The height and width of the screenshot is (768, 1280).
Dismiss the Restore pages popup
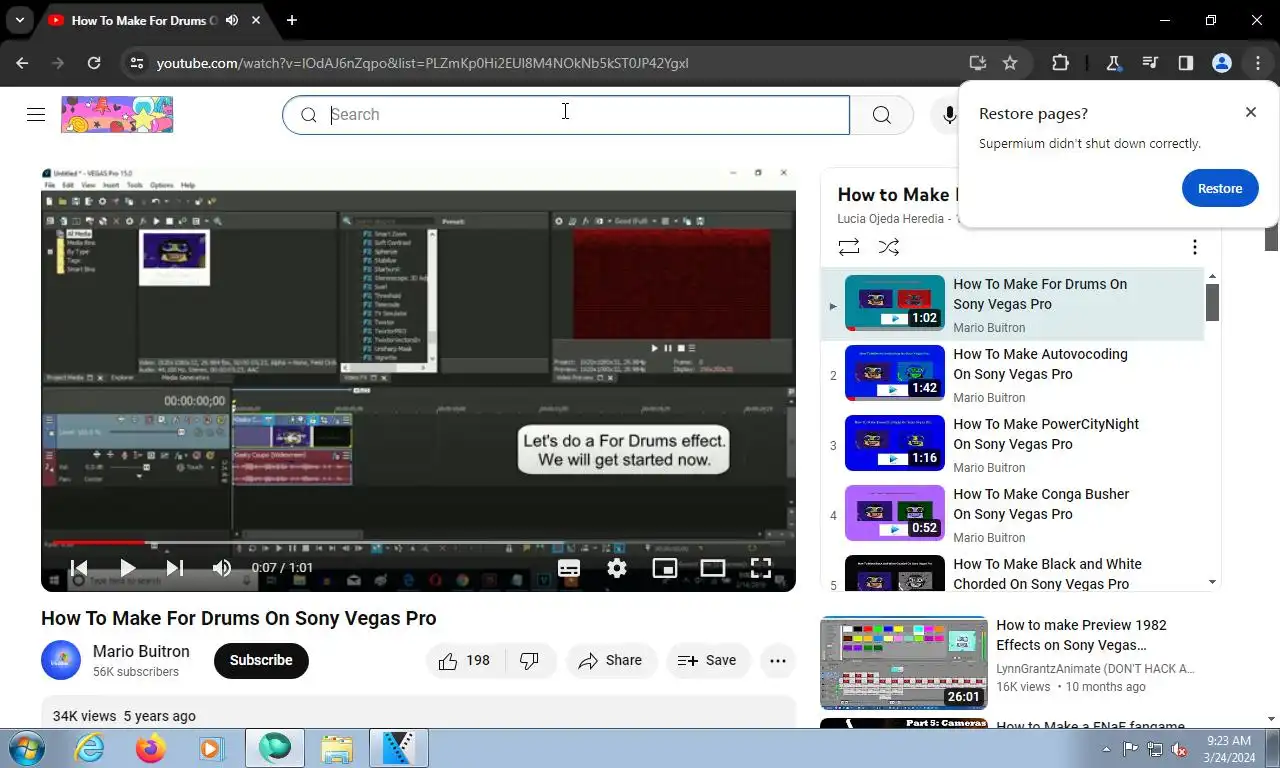pyautogui.click(x=1250, y=112)
